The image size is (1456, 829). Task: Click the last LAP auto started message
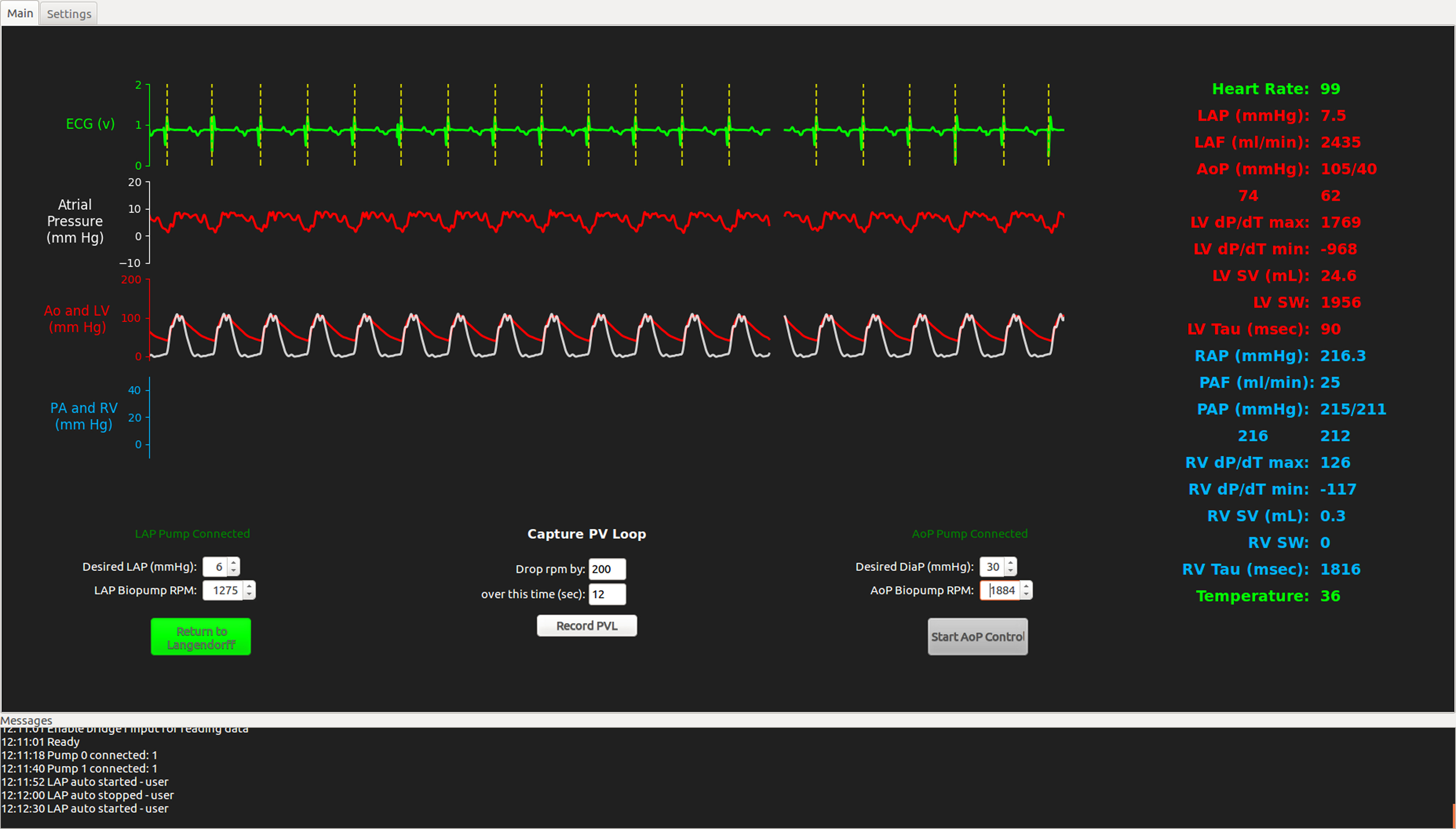tap(85, 809)
